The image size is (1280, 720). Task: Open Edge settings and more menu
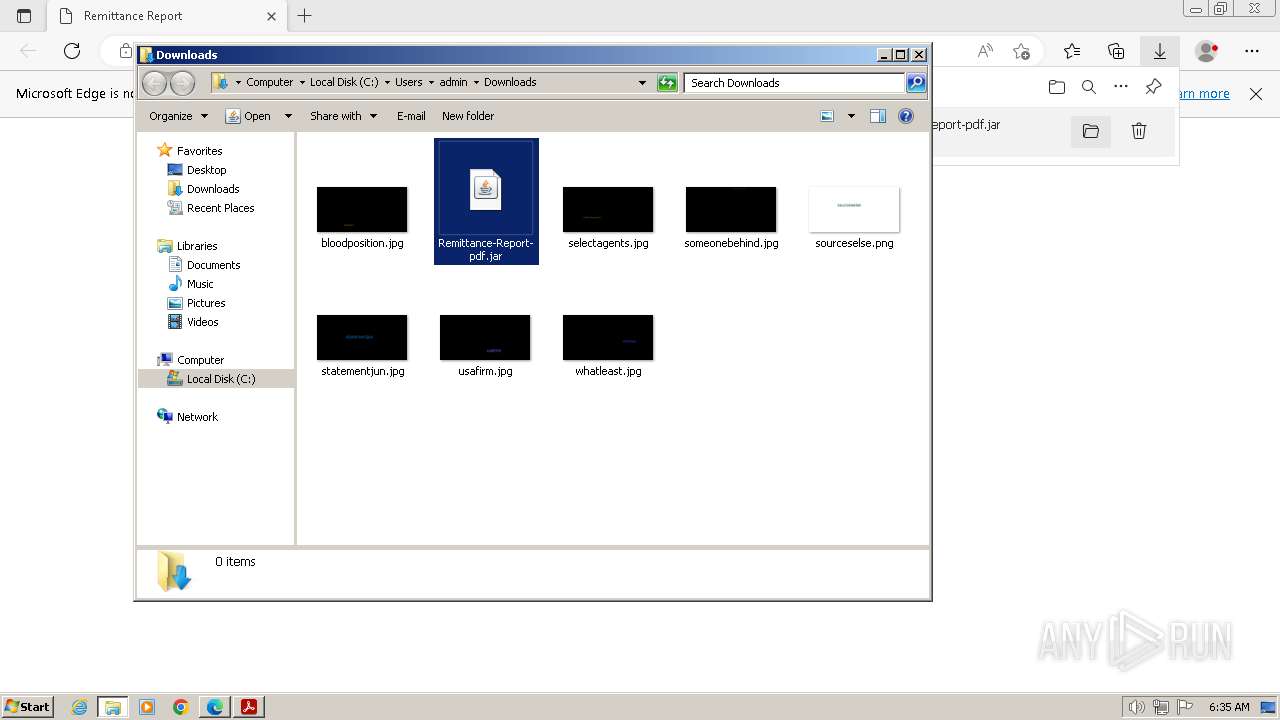click(x=1252, y=51)
